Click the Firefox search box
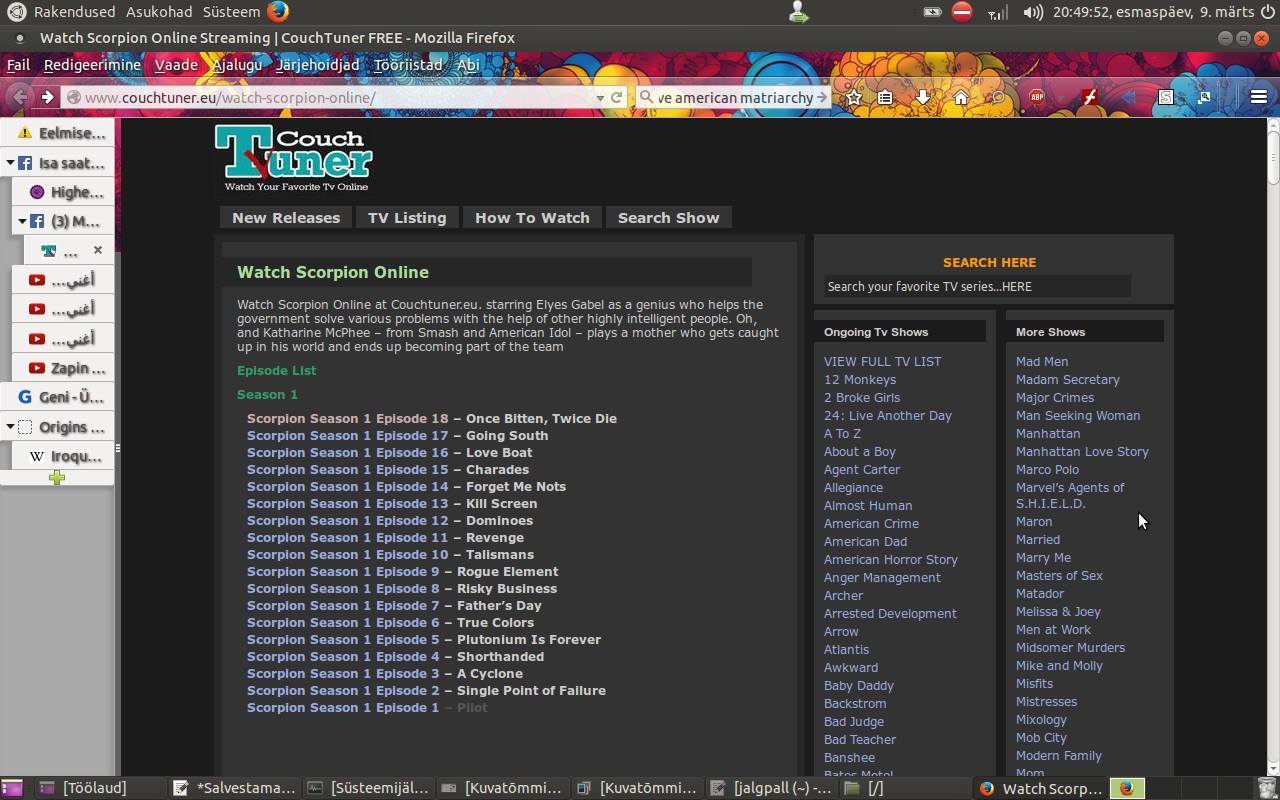This screenshot has height=800, width=1280. point(735,97)
